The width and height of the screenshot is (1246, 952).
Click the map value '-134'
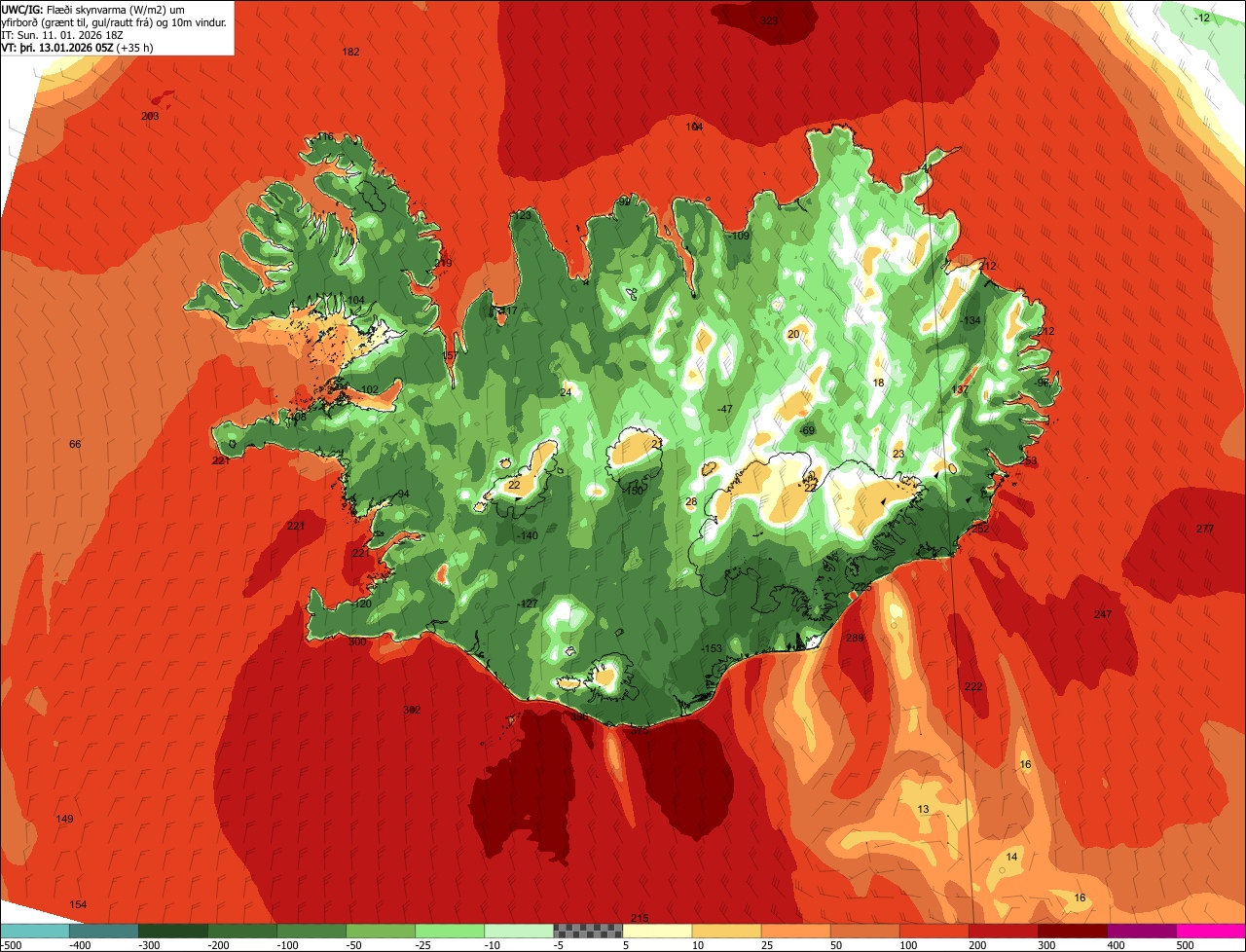[x=971, y=320]
